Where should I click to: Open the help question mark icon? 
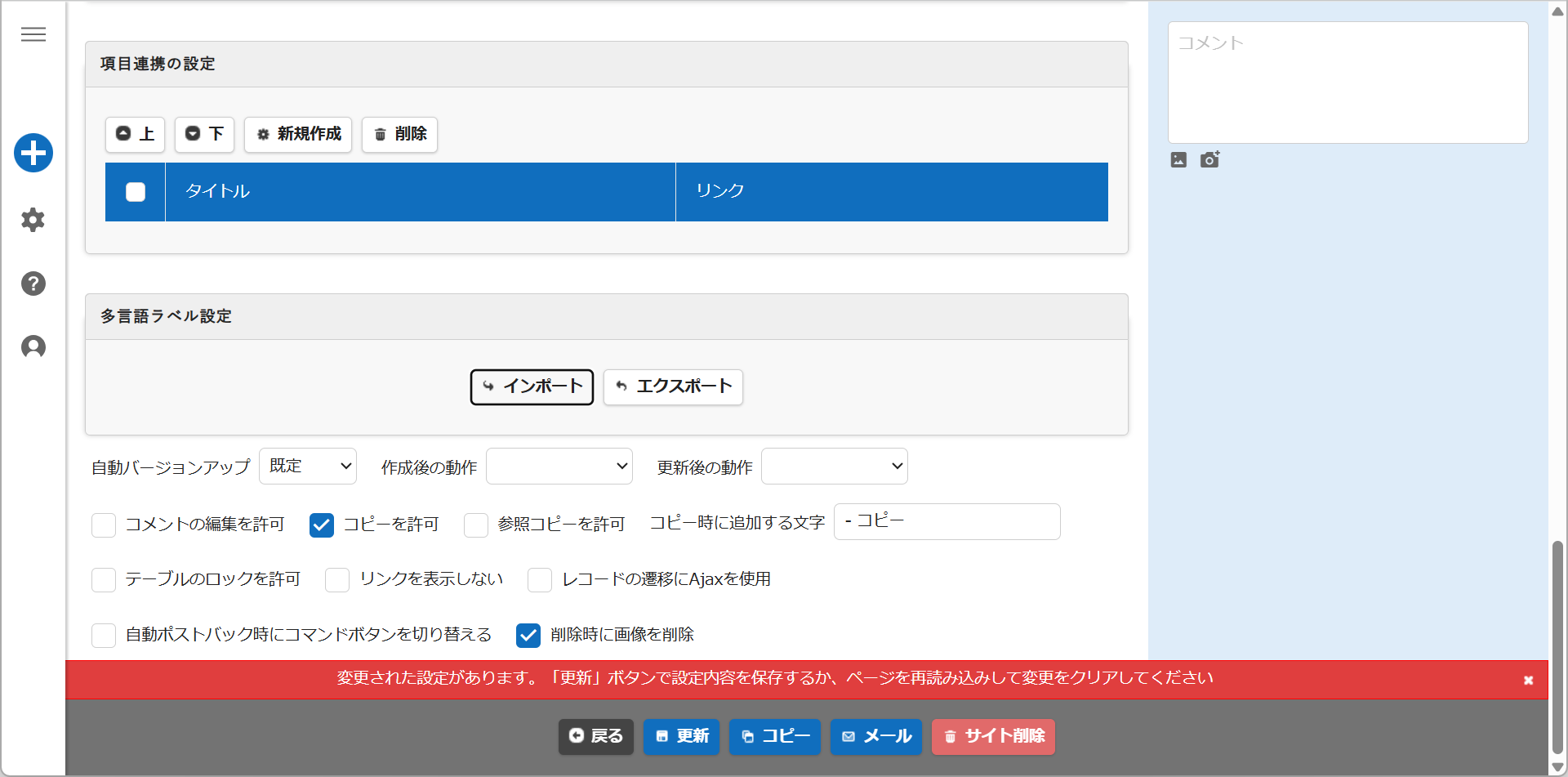[33, 284]
